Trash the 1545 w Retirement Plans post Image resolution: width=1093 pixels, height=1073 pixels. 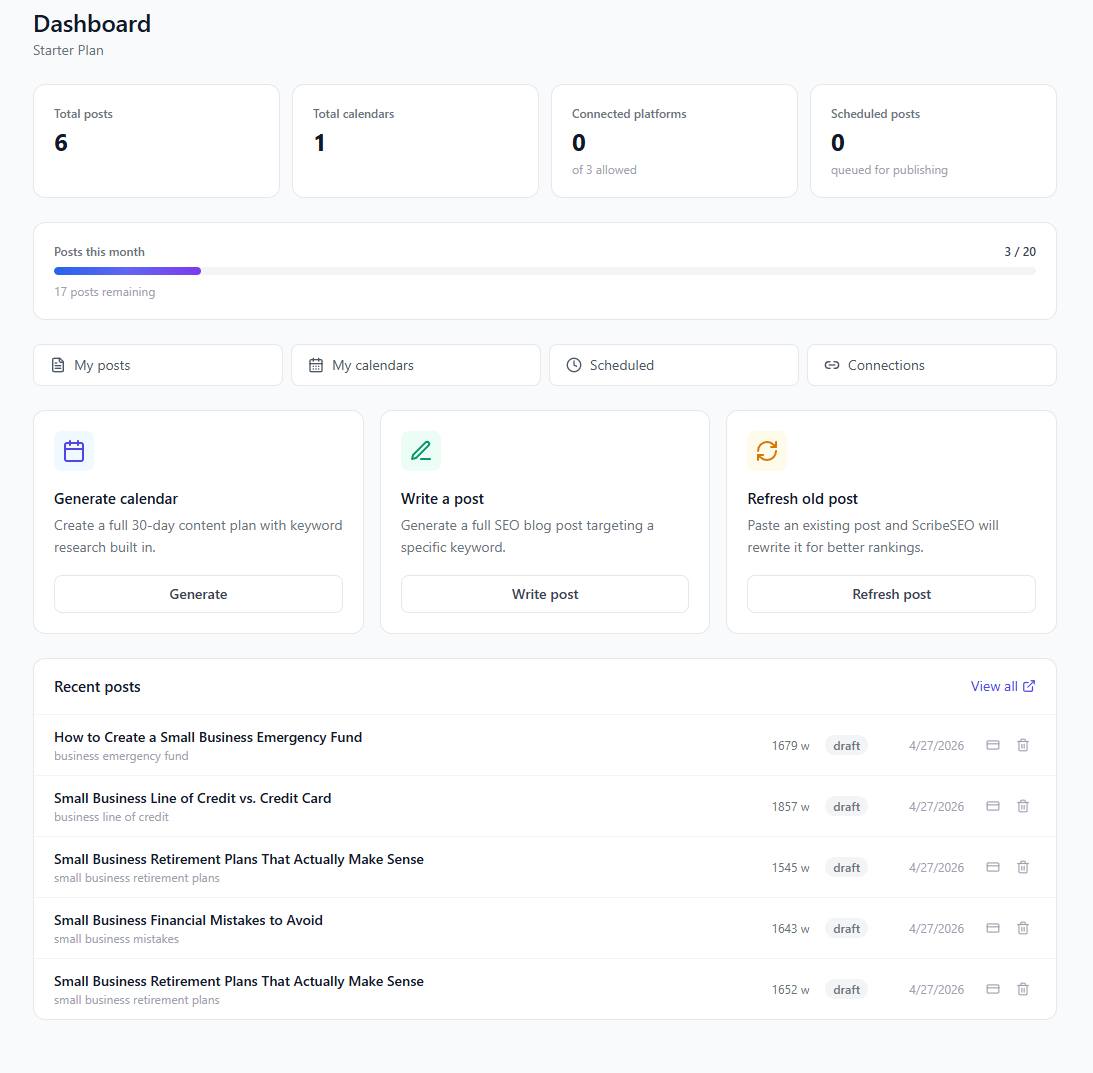coord(1023,867)
